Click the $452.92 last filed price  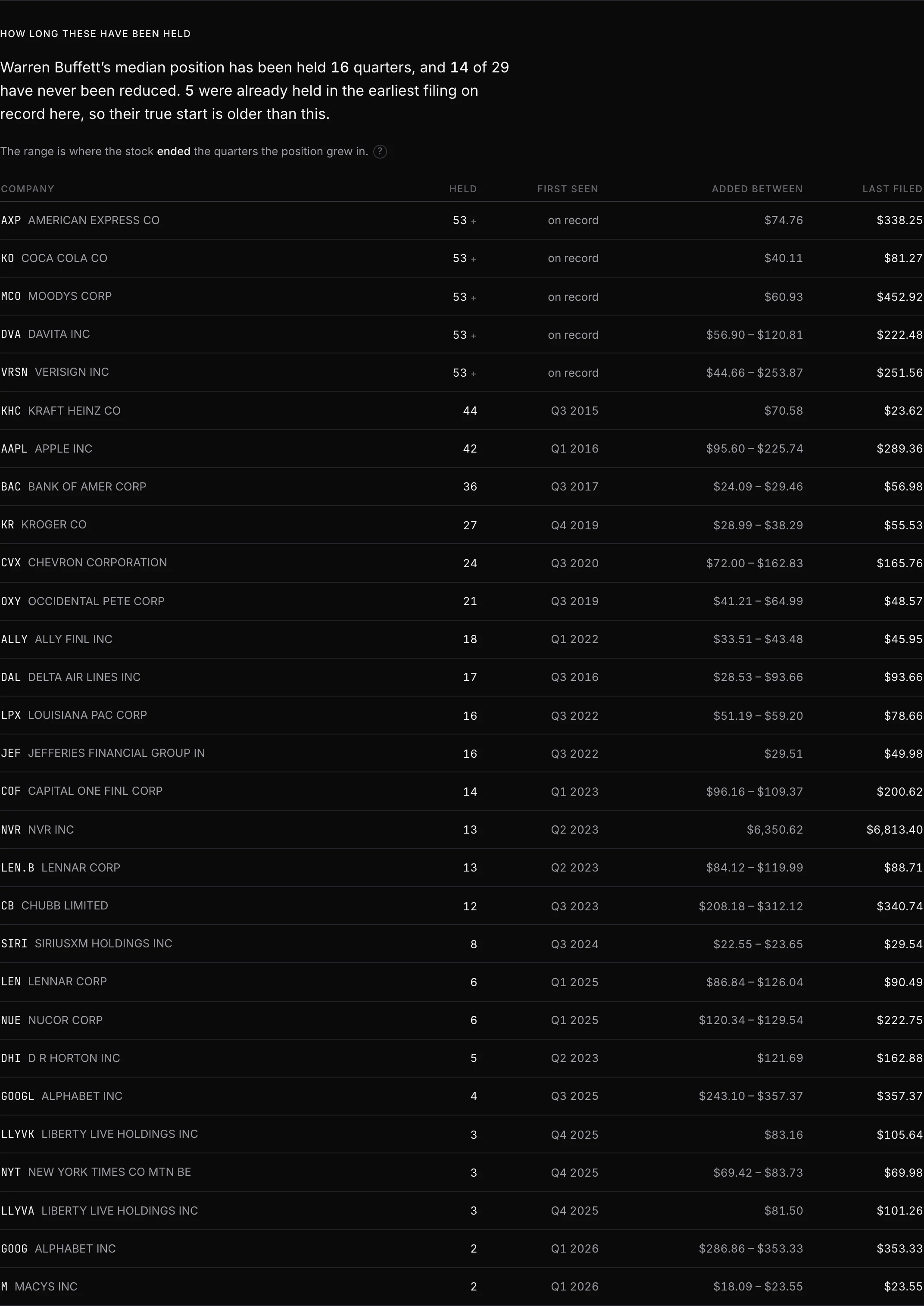tap(899, 297)
